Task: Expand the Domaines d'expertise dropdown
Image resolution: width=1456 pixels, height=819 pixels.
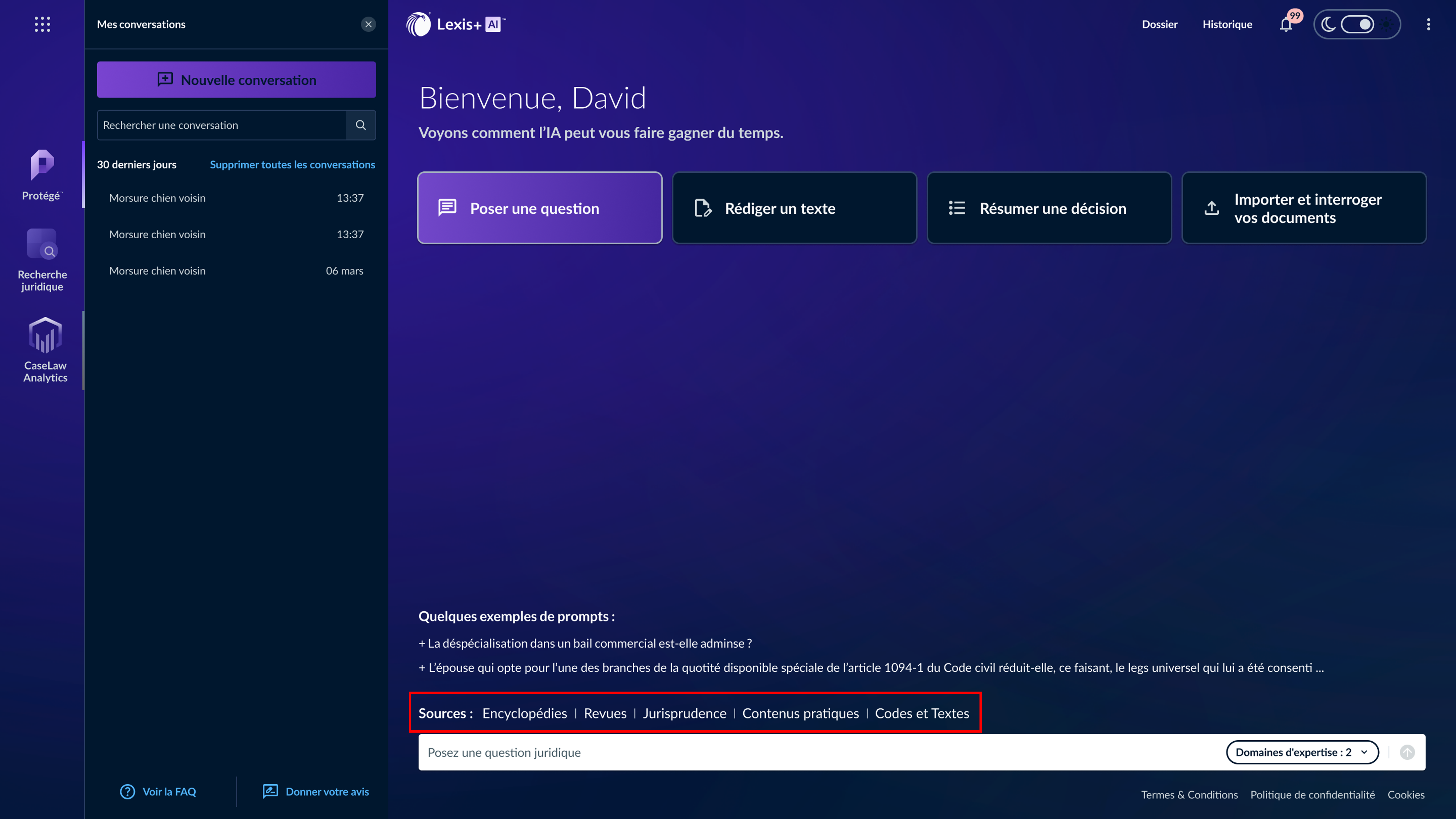Action: pos(1302,752)
